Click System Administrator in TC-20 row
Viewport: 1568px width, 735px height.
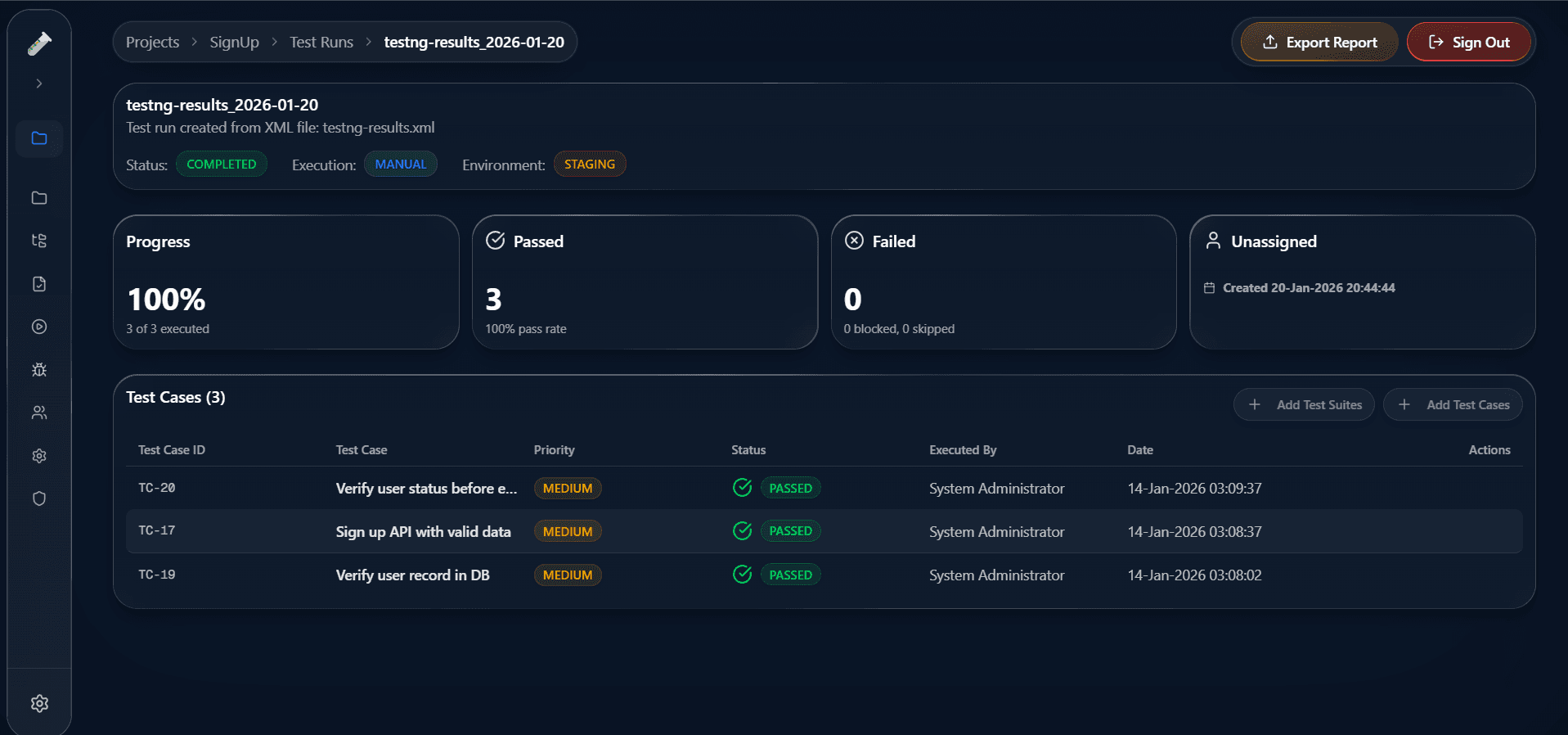coord(996,489)
